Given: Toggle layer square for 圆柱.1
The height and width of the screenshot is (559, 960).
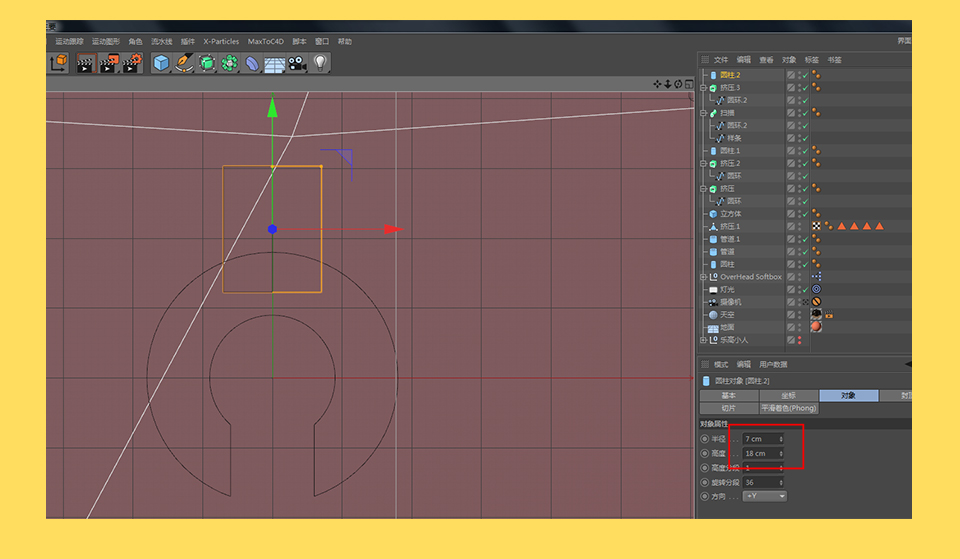Looking at the screenshot, I should pos(791,151).
